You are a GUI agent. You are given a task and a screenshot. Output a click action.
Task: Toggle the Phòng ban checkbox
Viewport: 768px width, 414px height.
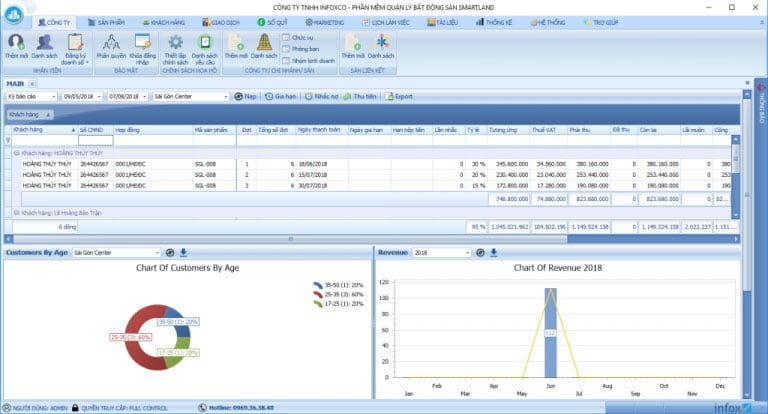click(x=285, y=47)
